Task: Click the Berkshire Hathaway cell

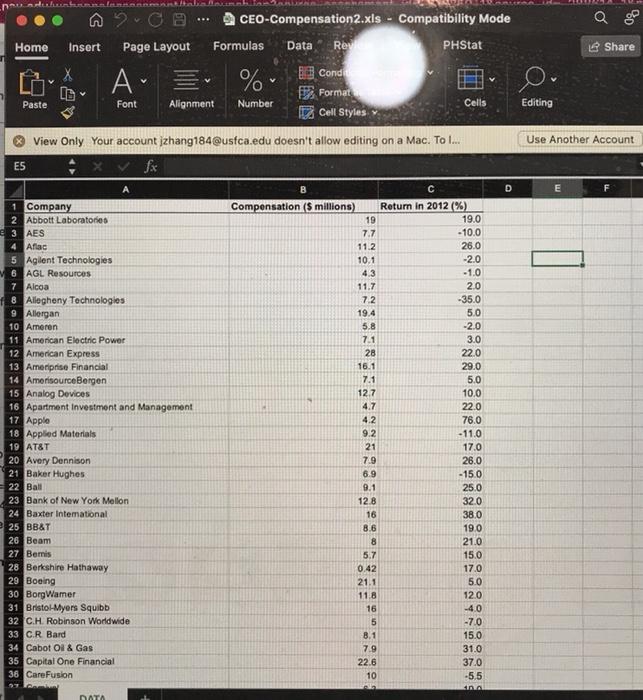Action: tap(126, 567)
